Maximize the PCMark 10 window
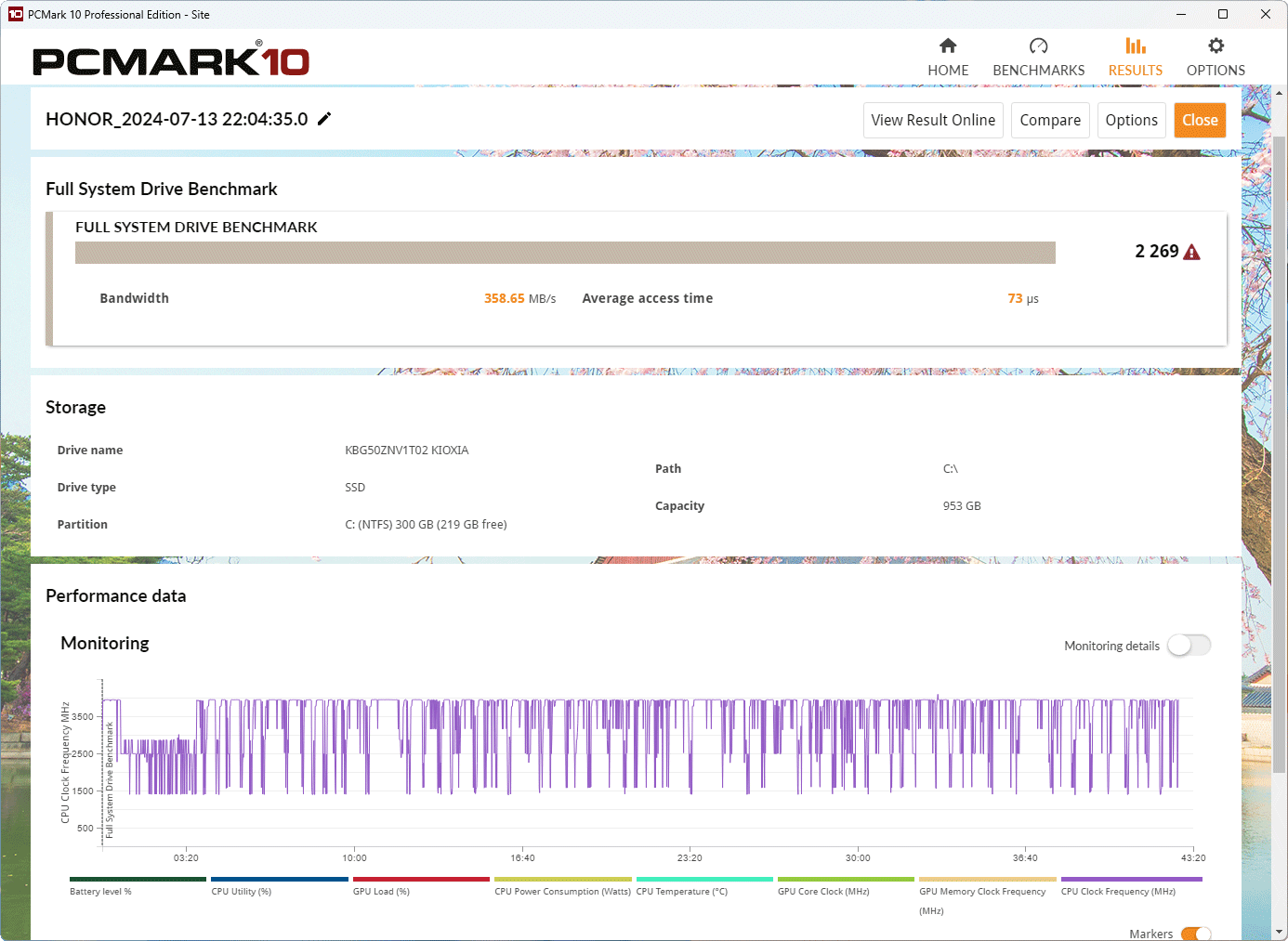This screenshot has width=1288, height=941. coord(1223,14)
